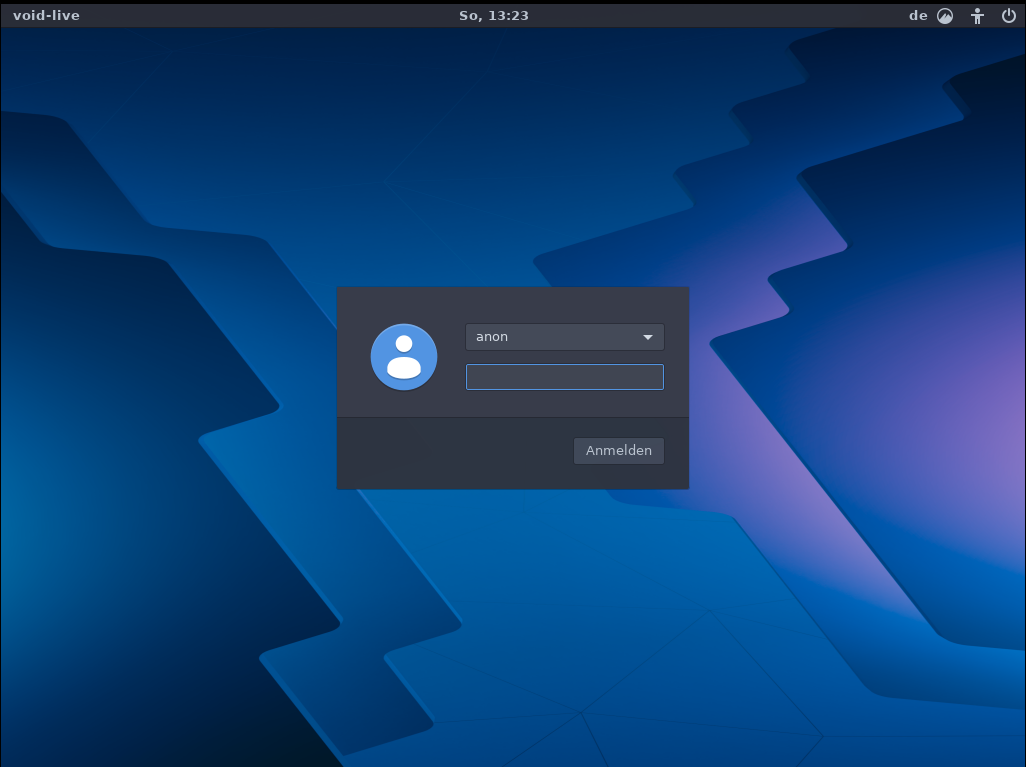Click the 'void-live' hostname label

[x=46, y=16]
